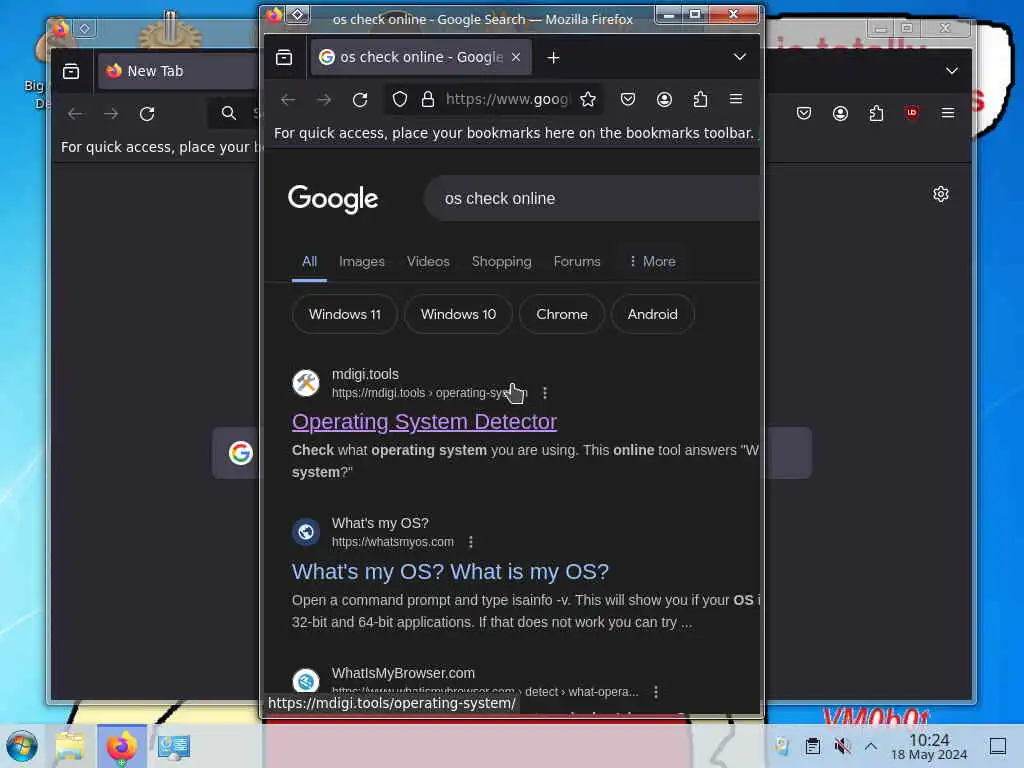This screenshot has width=1024, height=768.
Task: Click the WhatIsMyBrowser.com site favicon
Action: click(x=306, y=681)
